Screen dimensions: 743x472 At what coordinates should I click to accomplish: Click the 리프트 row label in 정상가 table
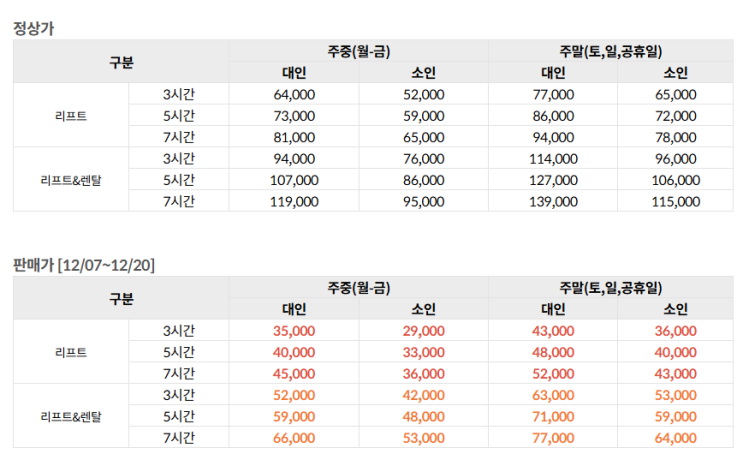pyautogui.click(x=71, y=116)
